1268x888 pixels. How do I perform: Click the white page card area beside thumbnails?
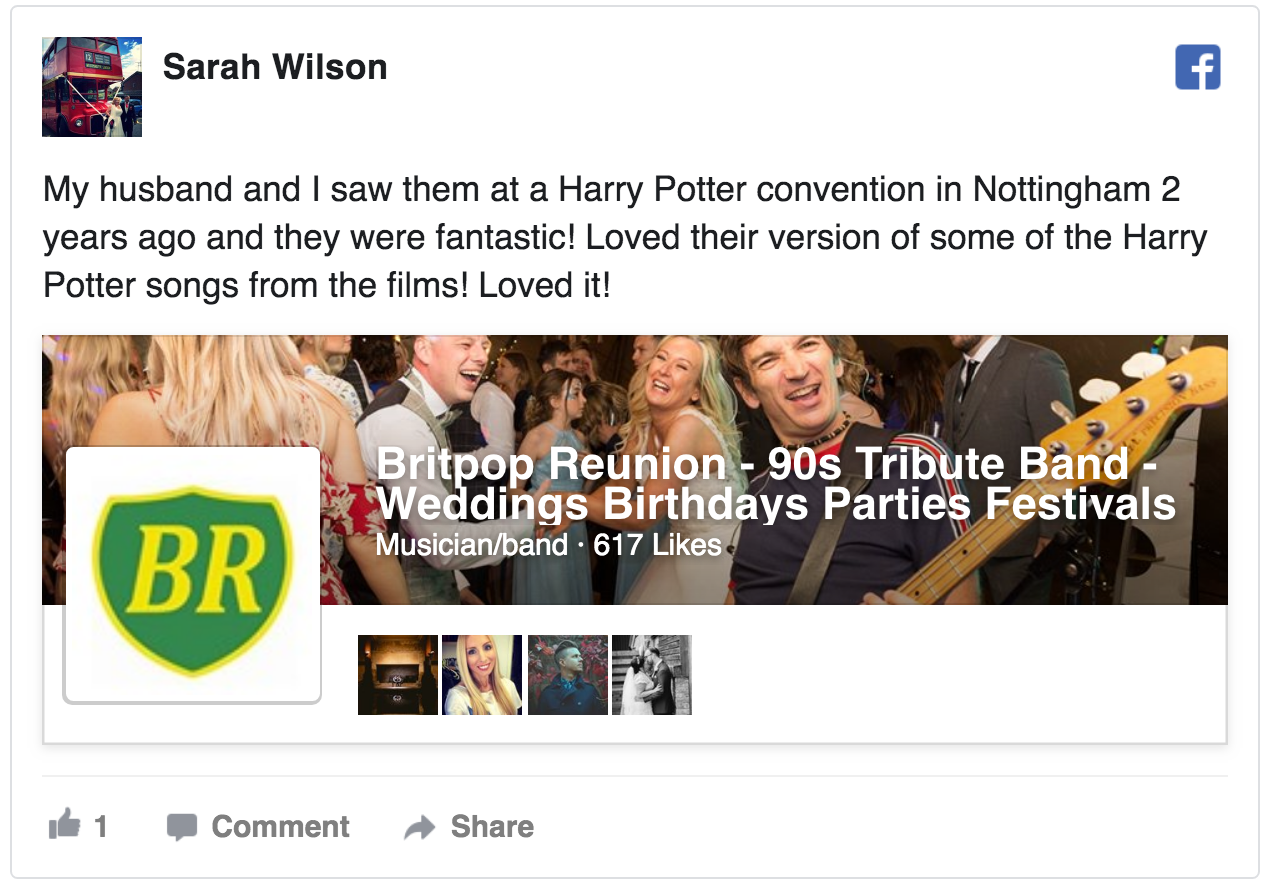[958, 675]
